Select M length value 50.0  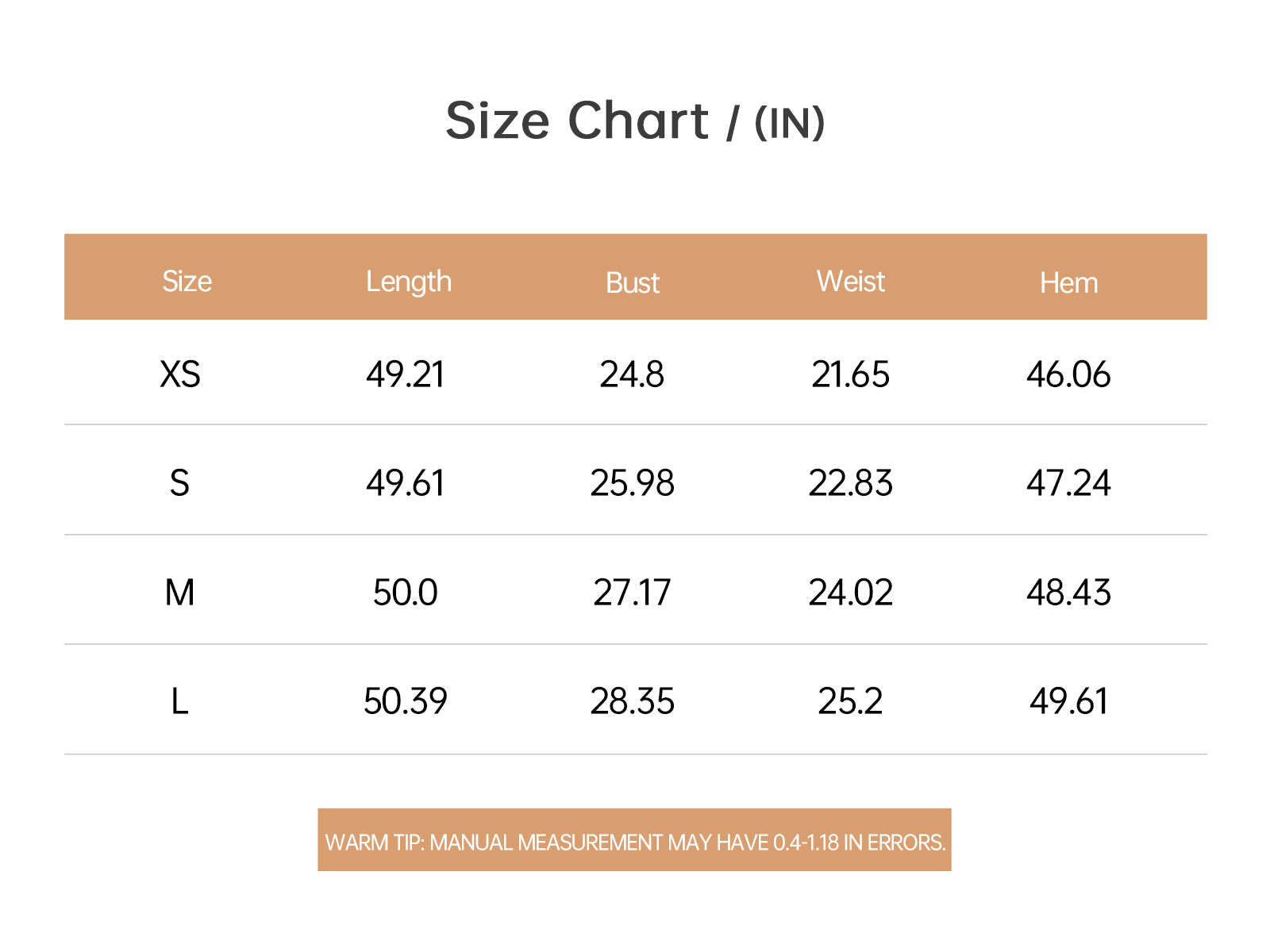405,593
